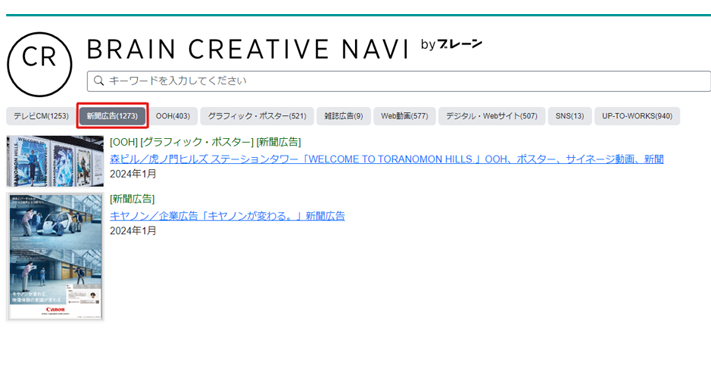Select the 新聞広告(1273) tab
Screen dimensions: 711x368
coord(112,116)
